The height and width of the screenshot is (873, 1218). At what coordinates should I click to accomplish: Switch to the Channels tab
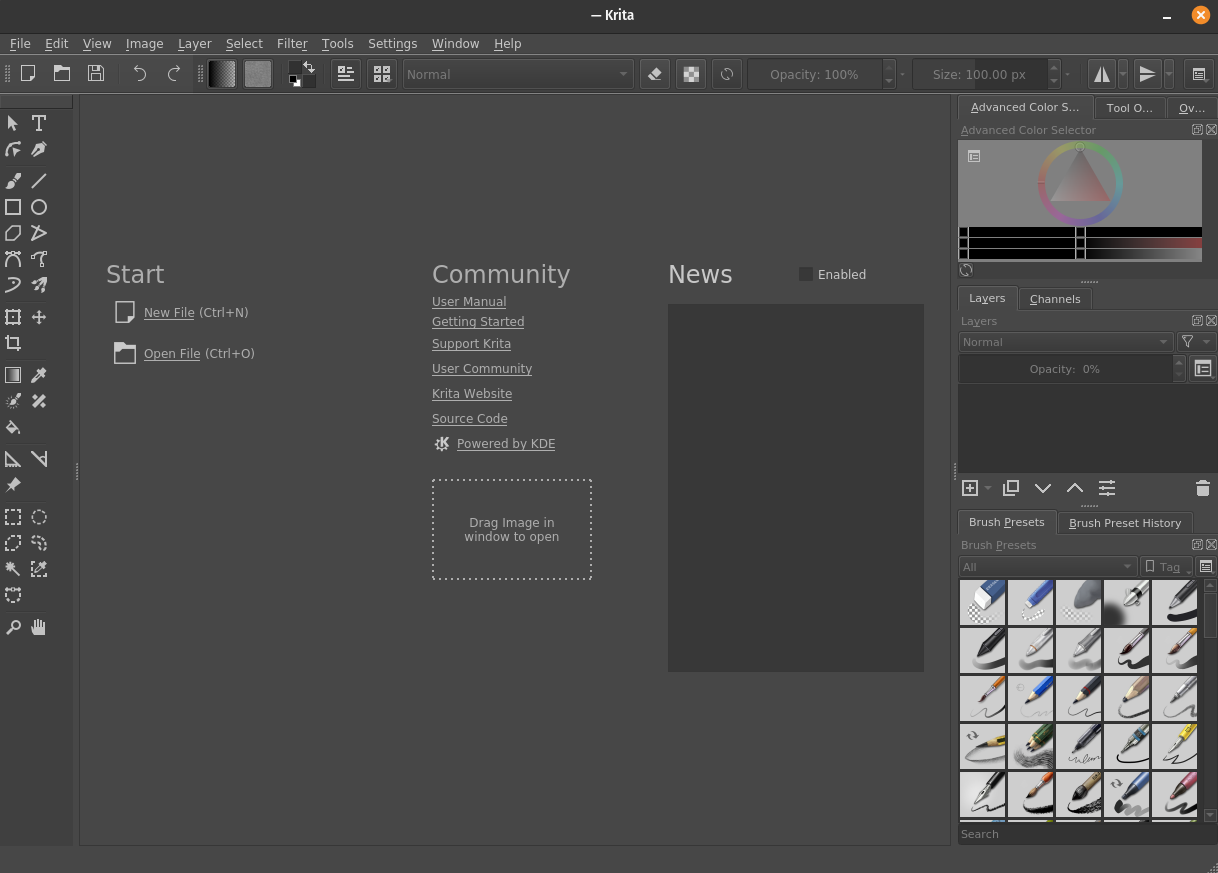pos(1055,299)
